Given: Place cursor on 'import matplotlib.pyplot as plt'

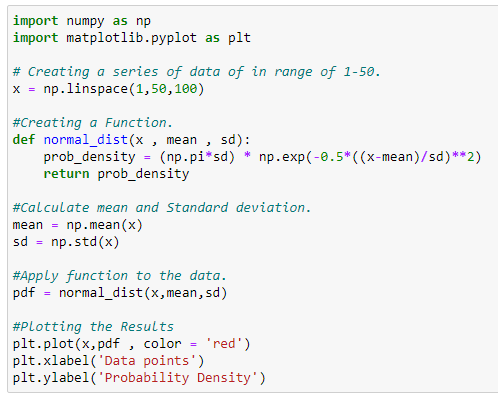Looking at the screenshot, I should tap(132, 38).
